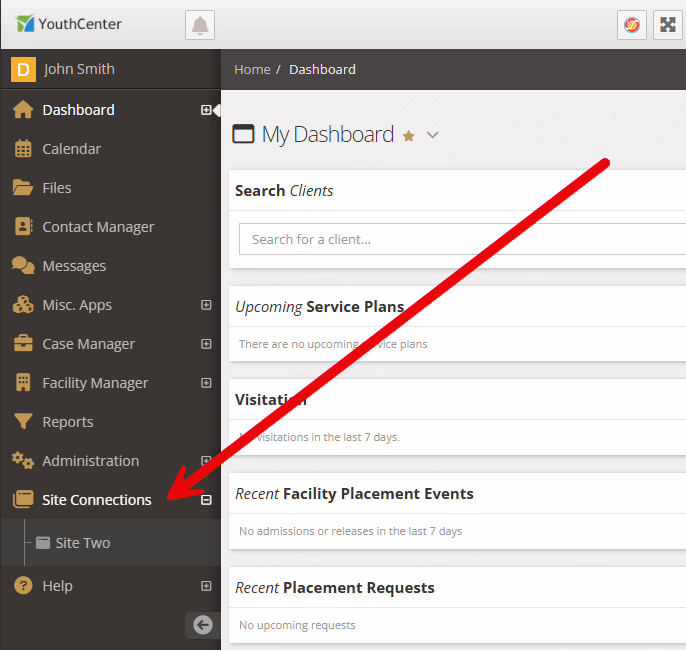Open Contact Manager in the sidebar

(x=98, y=227)
